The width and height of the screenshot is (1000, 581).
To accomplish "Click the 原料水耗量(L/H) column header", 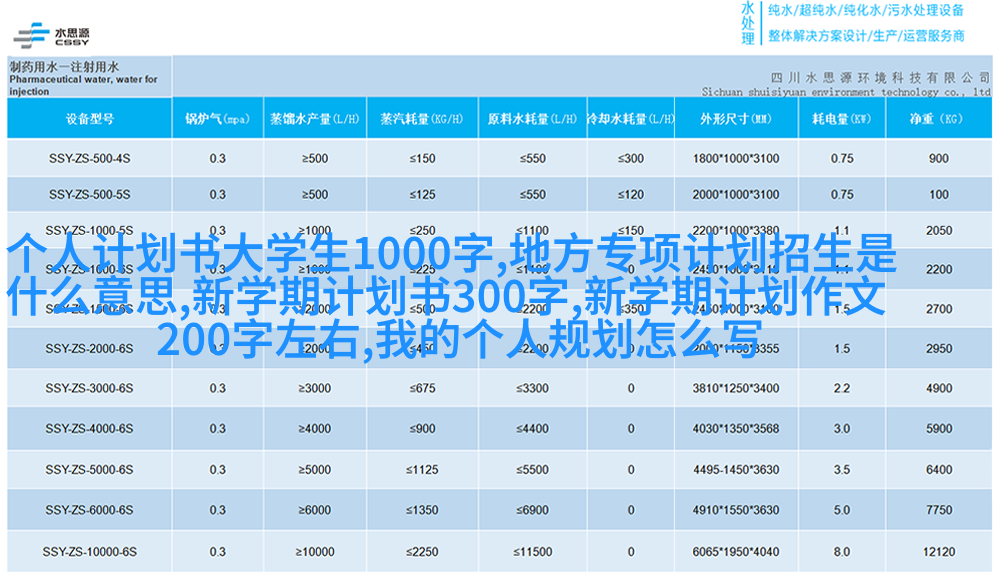I will 532,119.
